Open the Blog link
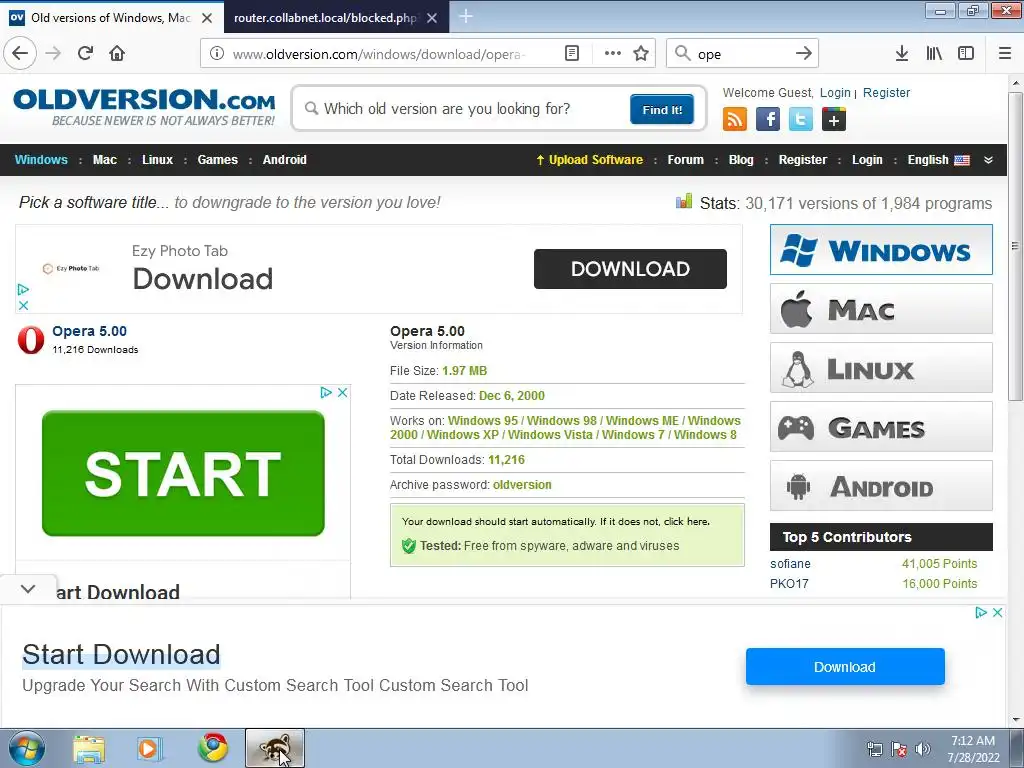The width and height of the screenshot is (1024, 768). coord(741,160)
